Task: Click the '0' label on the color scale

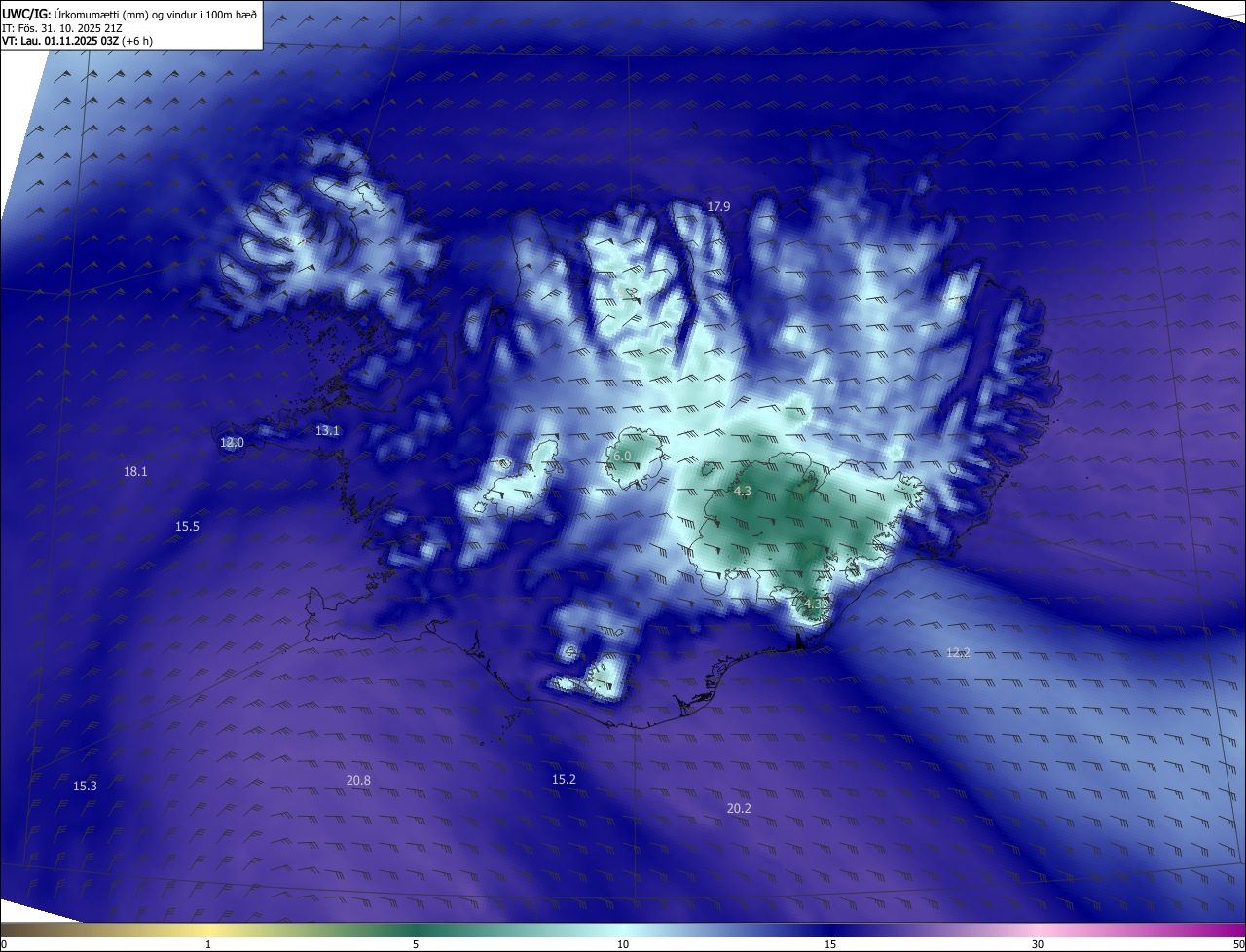Action: [4, 944]
